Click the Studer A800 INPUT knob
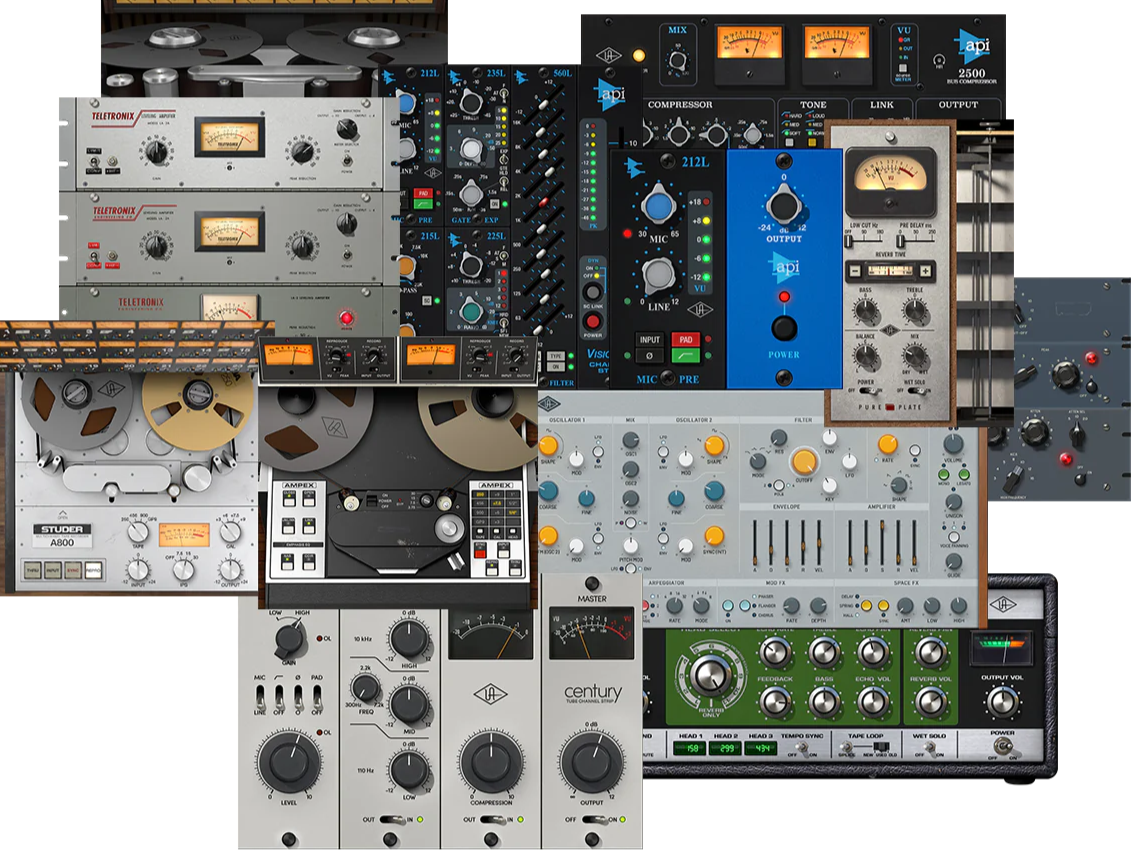Image resolution: width=1131 pixels, height=850 pixels. (x=138, y=569)
